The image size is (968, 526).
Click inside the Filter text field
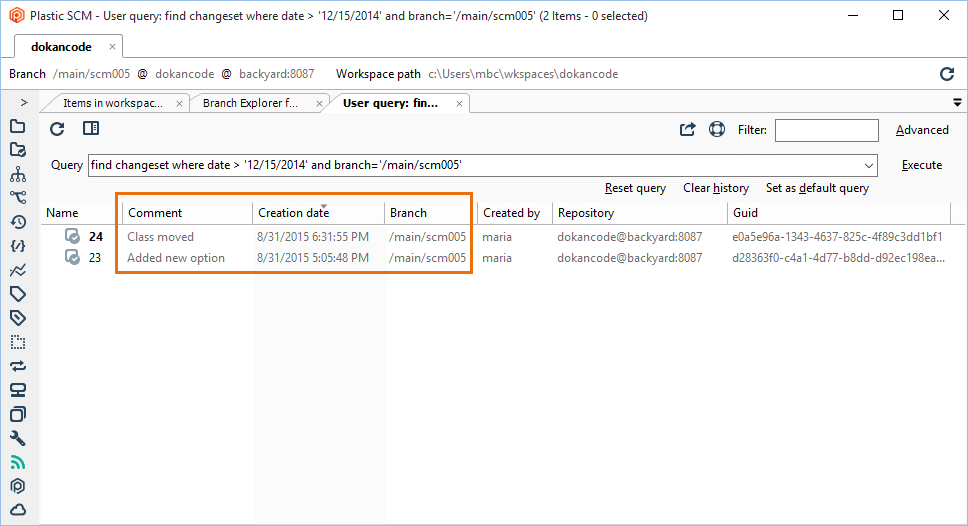(x=826, y=130)
